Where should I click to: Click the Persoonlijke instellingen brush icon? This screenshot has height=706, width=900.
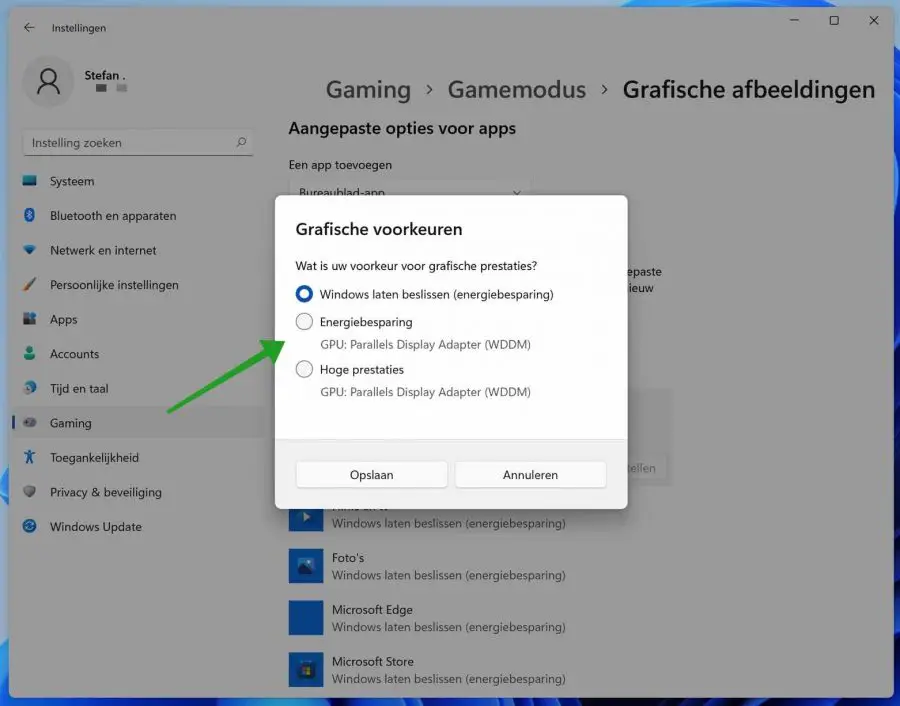(29, 284)
